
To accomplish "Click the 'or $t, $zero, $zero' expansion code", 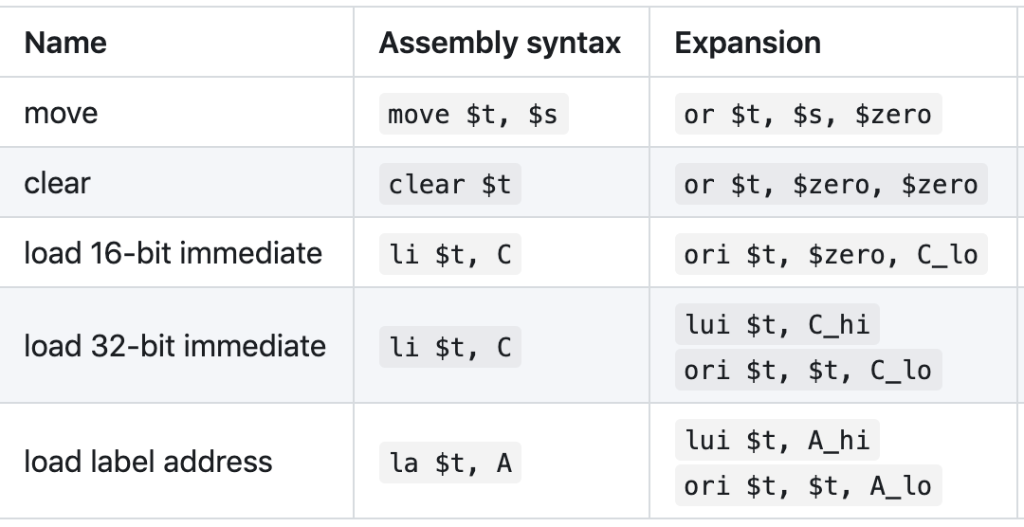I will (x=830, y=185).
